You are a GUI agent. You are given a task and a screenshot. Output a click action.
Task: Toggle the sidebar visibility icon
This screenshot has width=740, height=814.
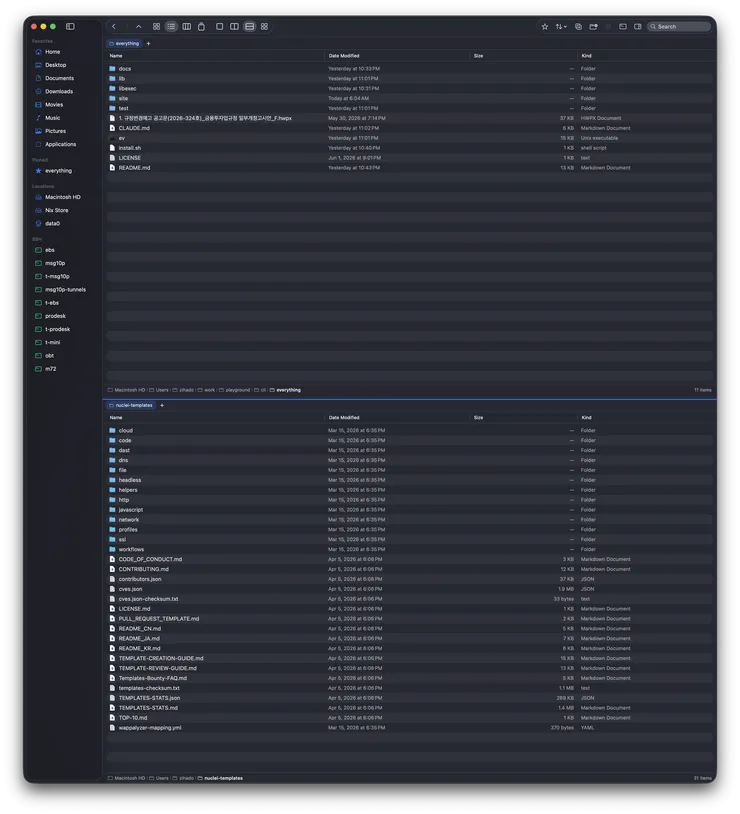pos(70,26)
